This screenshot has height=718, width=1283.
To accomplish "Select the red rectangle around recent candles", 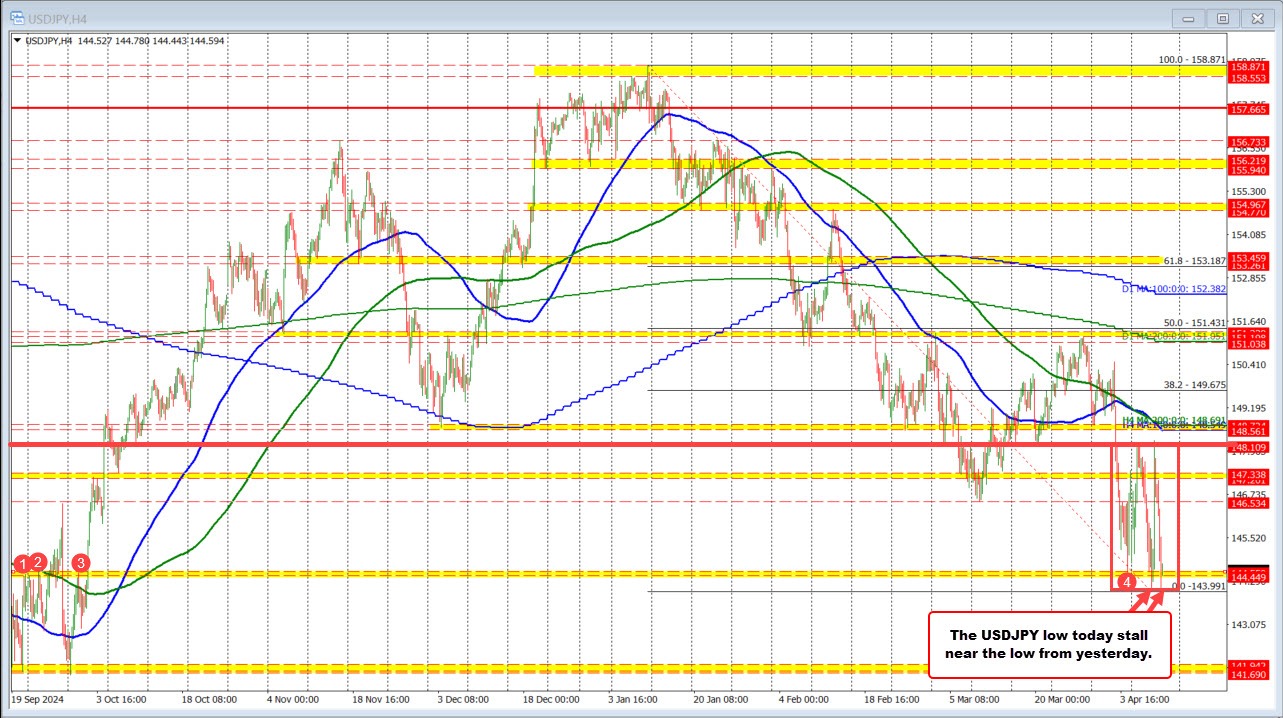I will pos(1178,520).
